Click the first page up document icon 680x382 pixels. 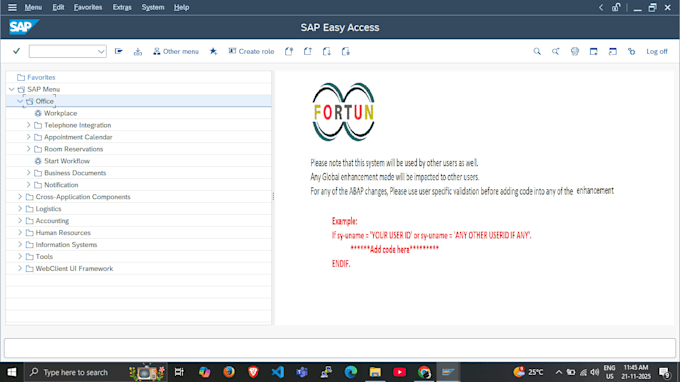[289, 51]
